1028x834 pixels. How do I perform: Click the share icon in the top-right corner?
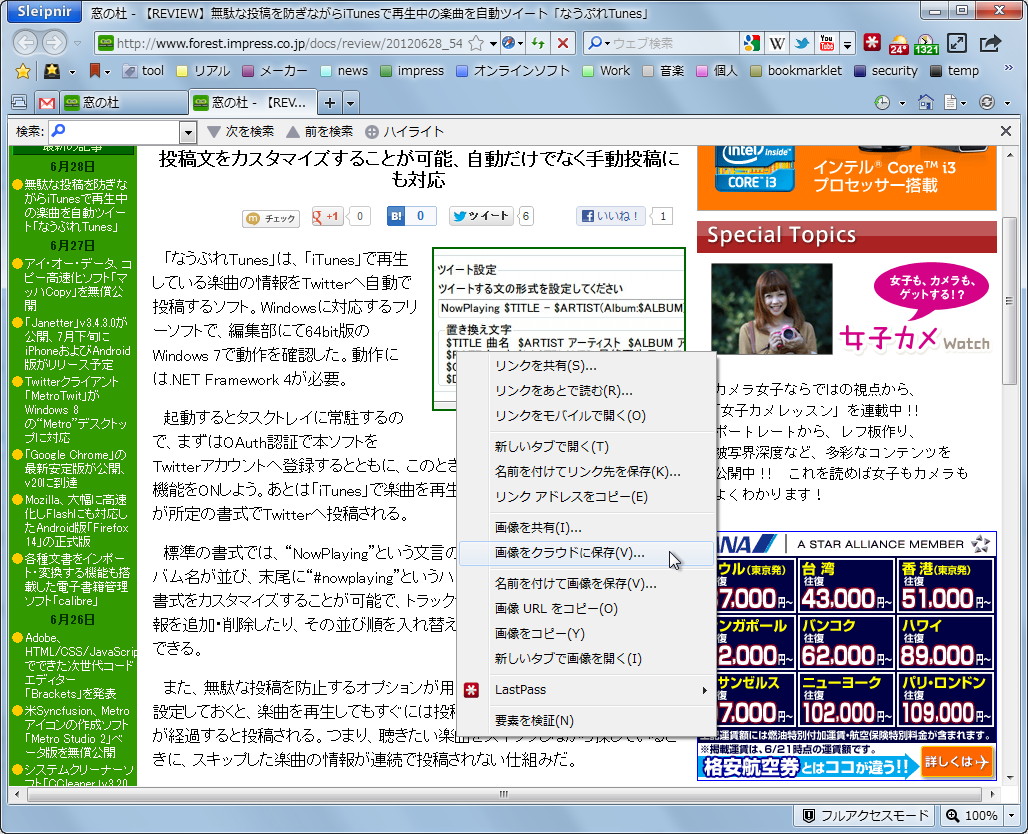[x=992, y=43]
